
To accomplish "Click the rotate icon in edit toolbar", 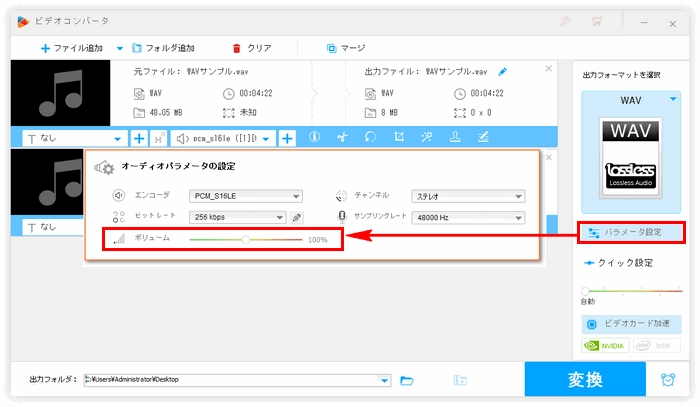I will (370, 138).
